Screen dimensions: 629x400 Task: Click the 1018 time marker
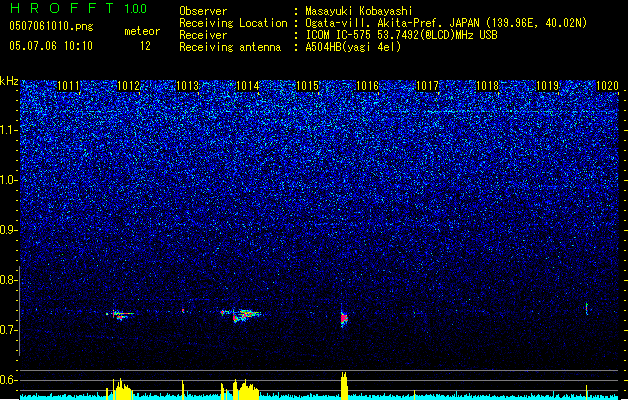(487, 86)
